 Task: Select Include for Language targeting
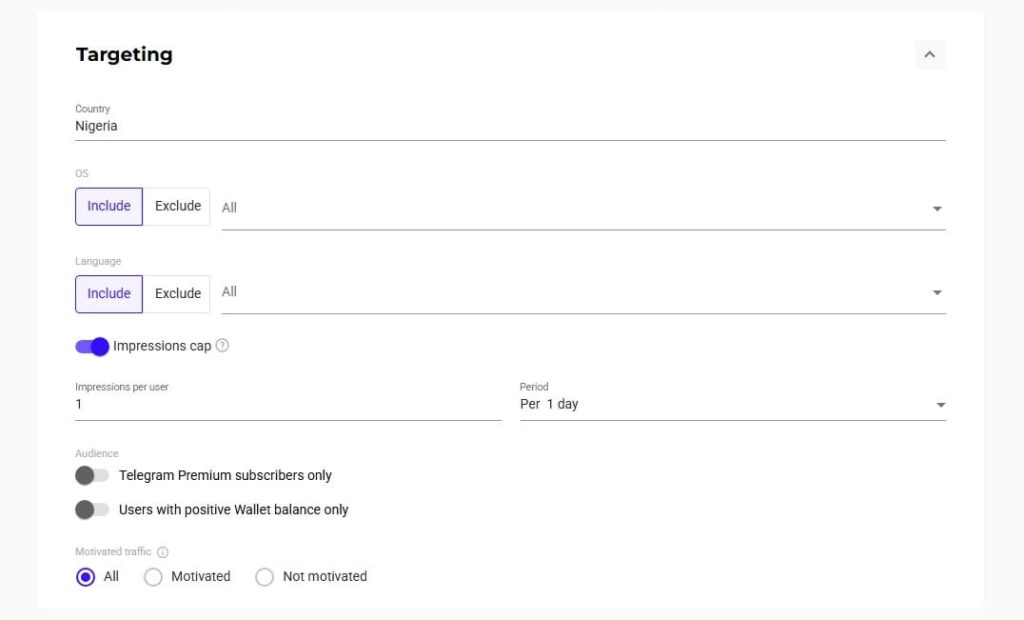point(109,294)
